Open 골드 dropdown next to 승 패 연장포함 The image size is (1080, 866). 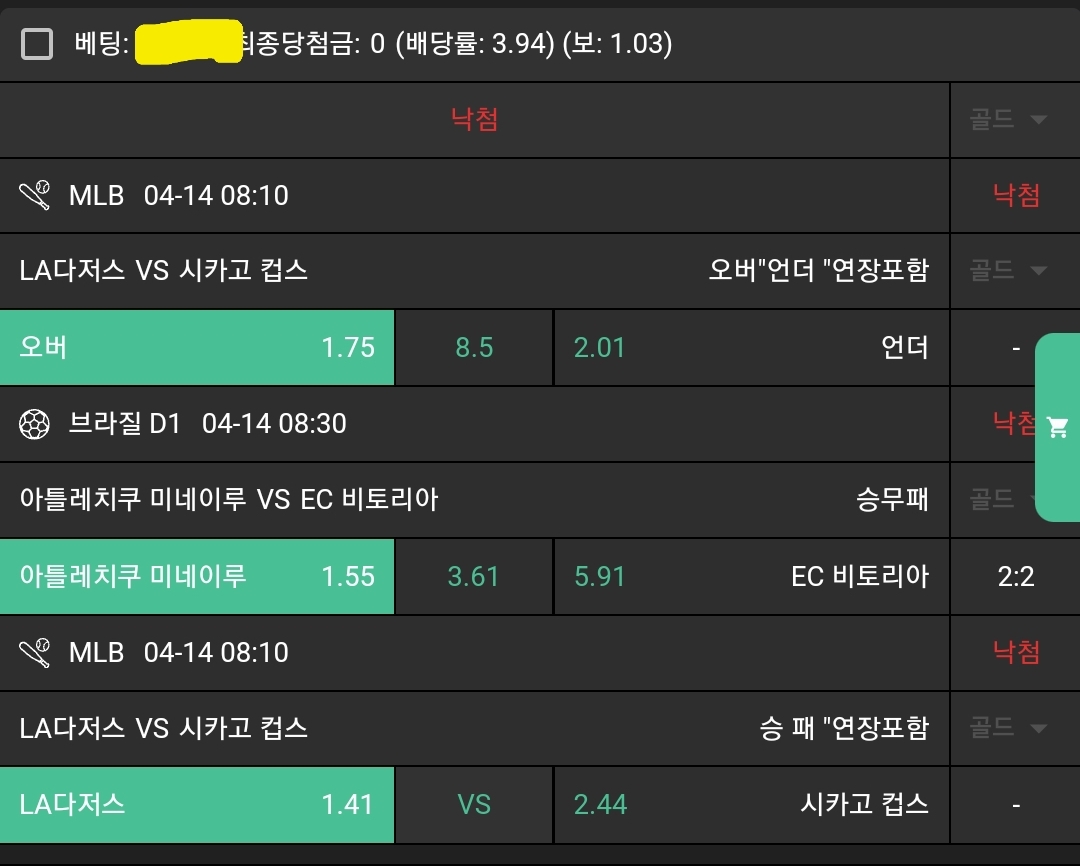click(1009, 728)
